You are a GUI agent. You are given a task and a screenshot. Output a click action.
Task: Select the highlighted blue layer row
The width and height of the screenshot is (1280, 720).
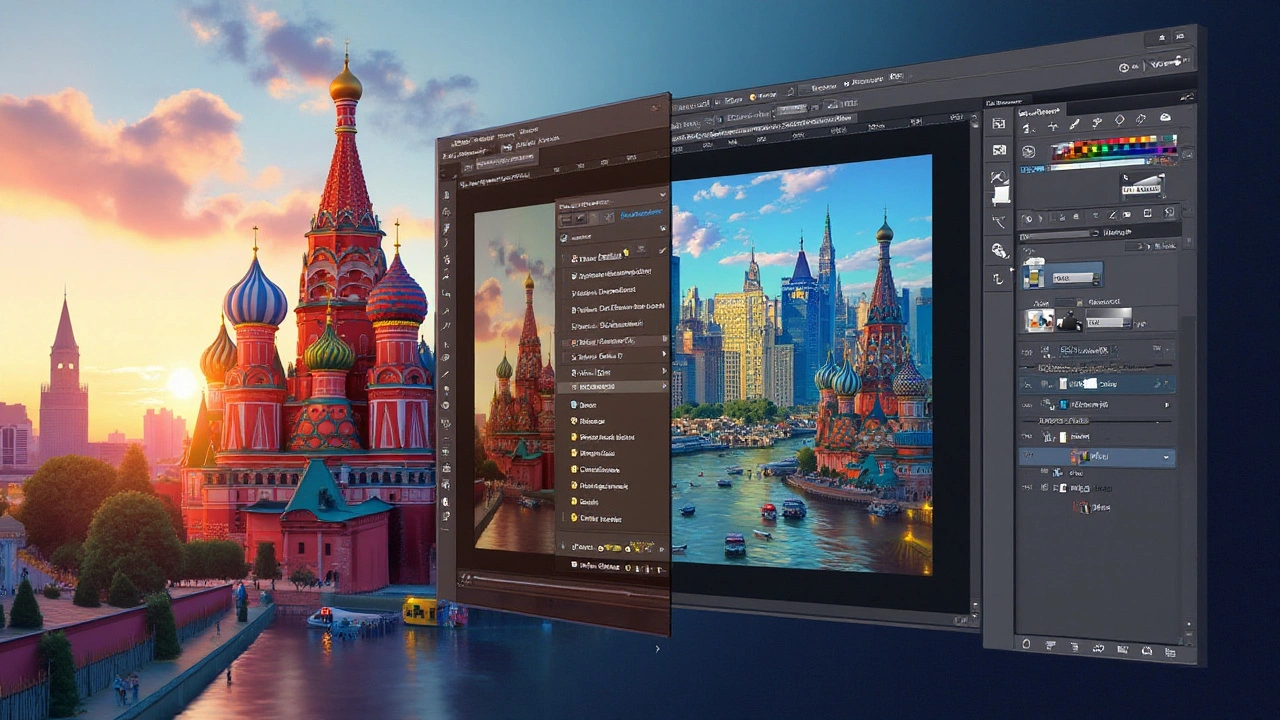pos(1097,457)
